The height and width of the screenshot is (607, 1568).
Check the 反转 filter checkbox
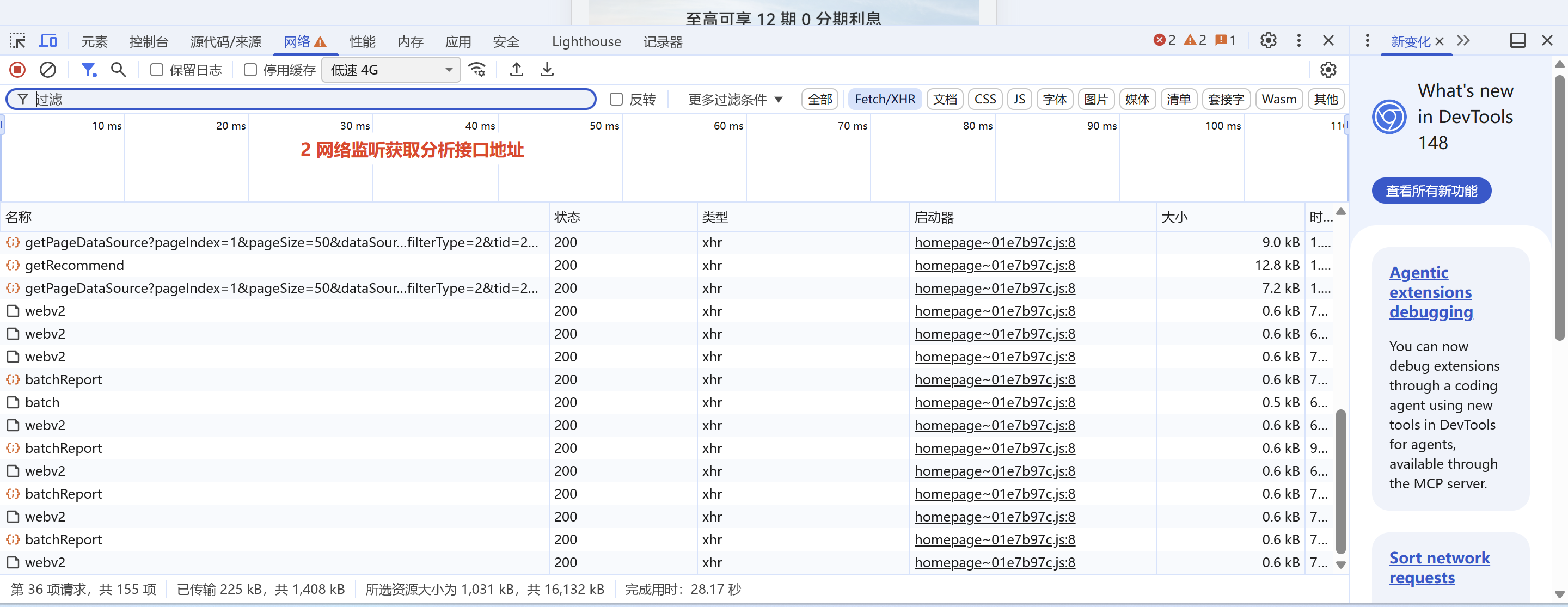point(617,99)
